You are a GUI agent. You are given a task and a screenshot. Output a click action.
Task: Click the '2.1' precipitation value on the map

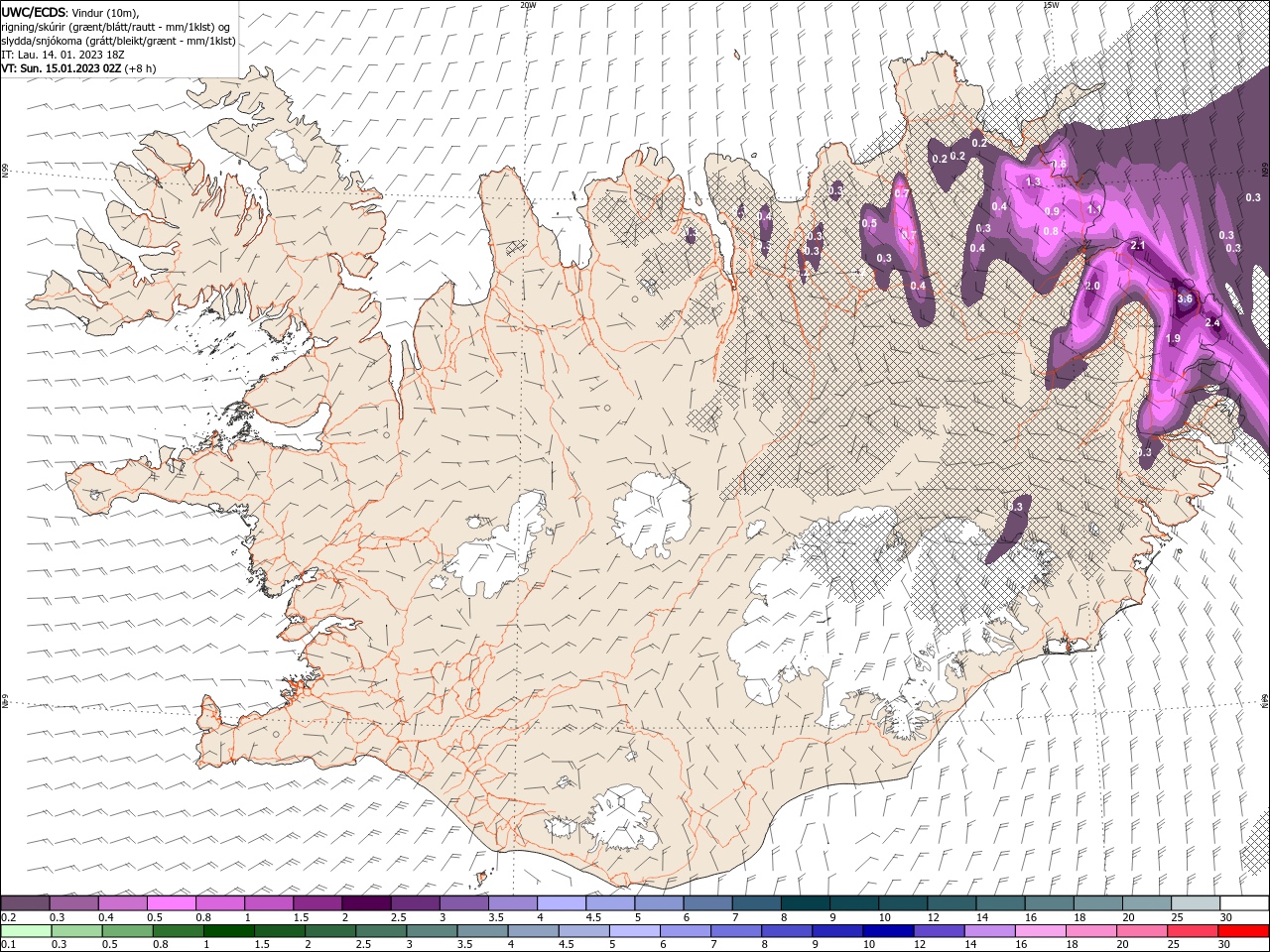tap(1138, 245)
